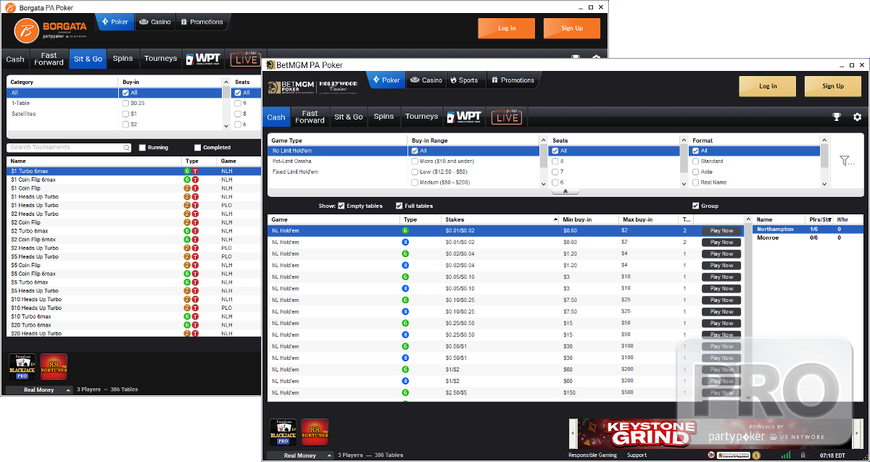Check Low ($12.50 - $50) buy-in range
This screenshot has height=462, width=870.
tap(414, 172)
